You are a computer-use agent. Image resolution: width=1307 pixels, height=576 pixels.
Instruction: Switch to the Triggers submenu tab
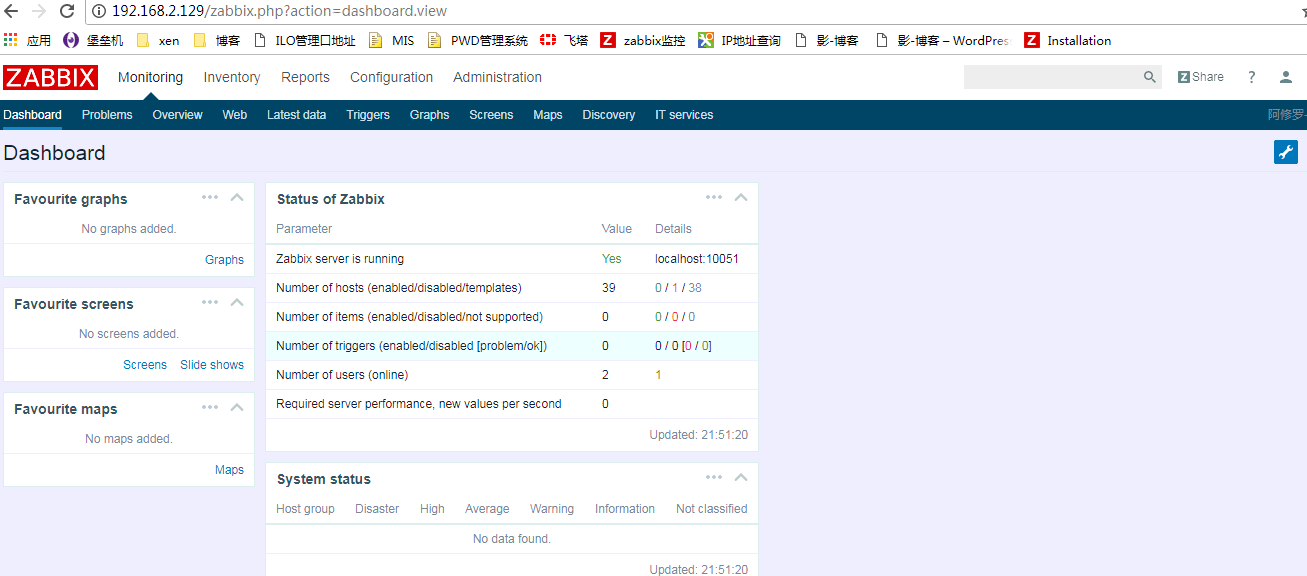click(x=368, y=115)
